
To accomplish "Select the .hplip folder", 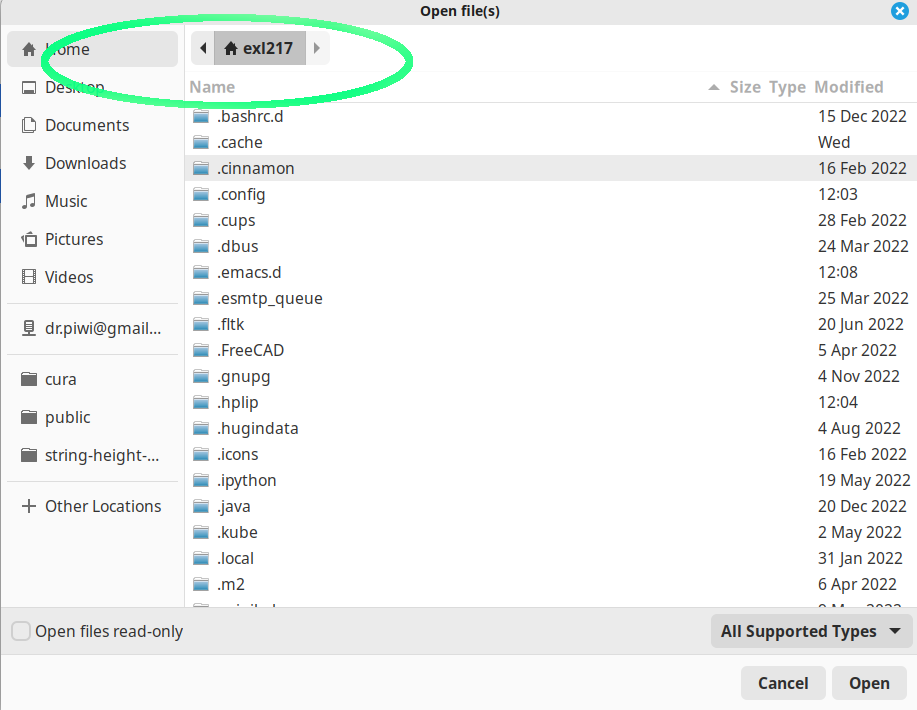I will pos(550,402).
